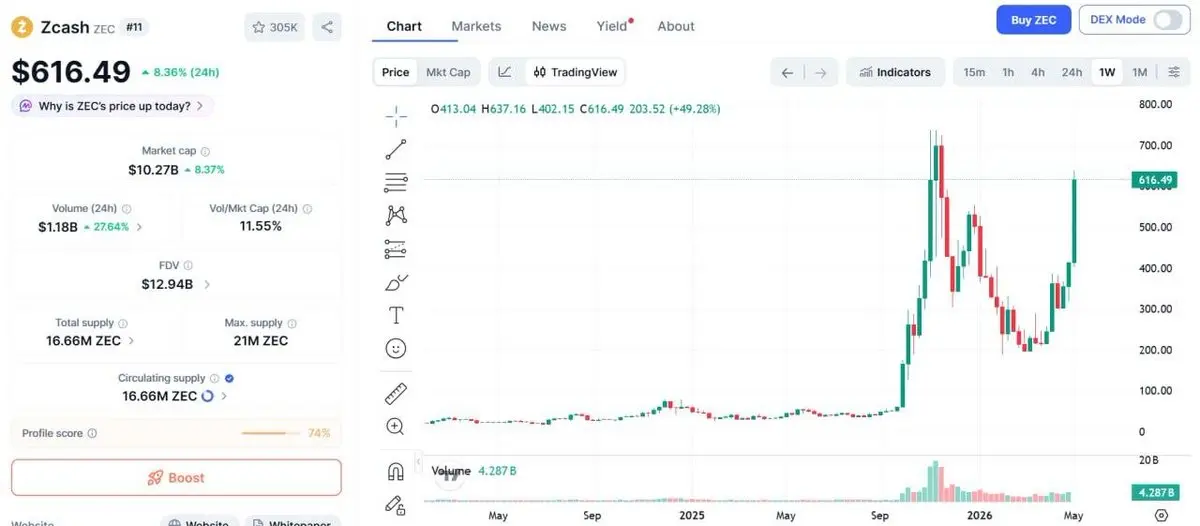Click info icon beside Vol/Mkt Cap (24h)
This screenshot has height=526, width=1200.
coord(307,209)
